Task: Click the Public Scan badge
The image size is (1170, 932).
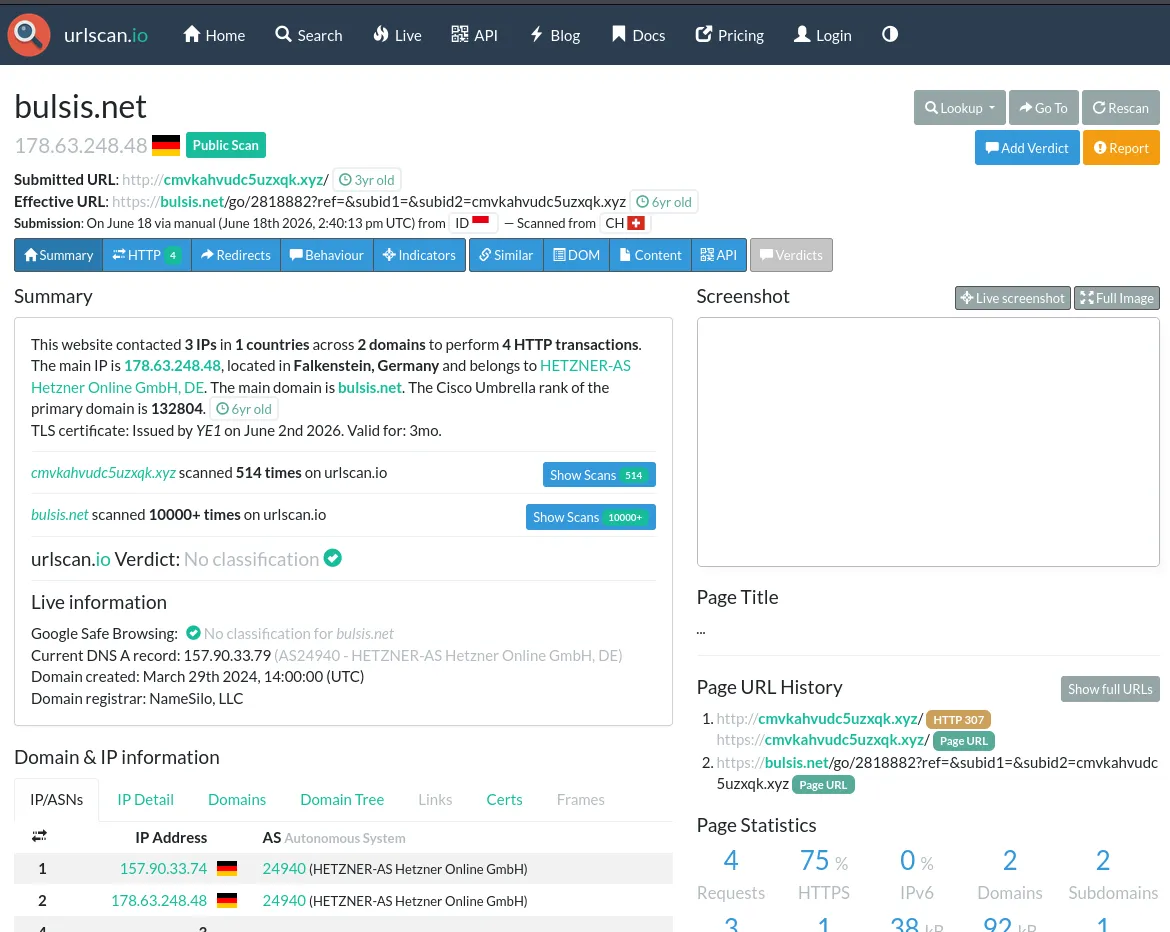Action: (x=225, y=145)
